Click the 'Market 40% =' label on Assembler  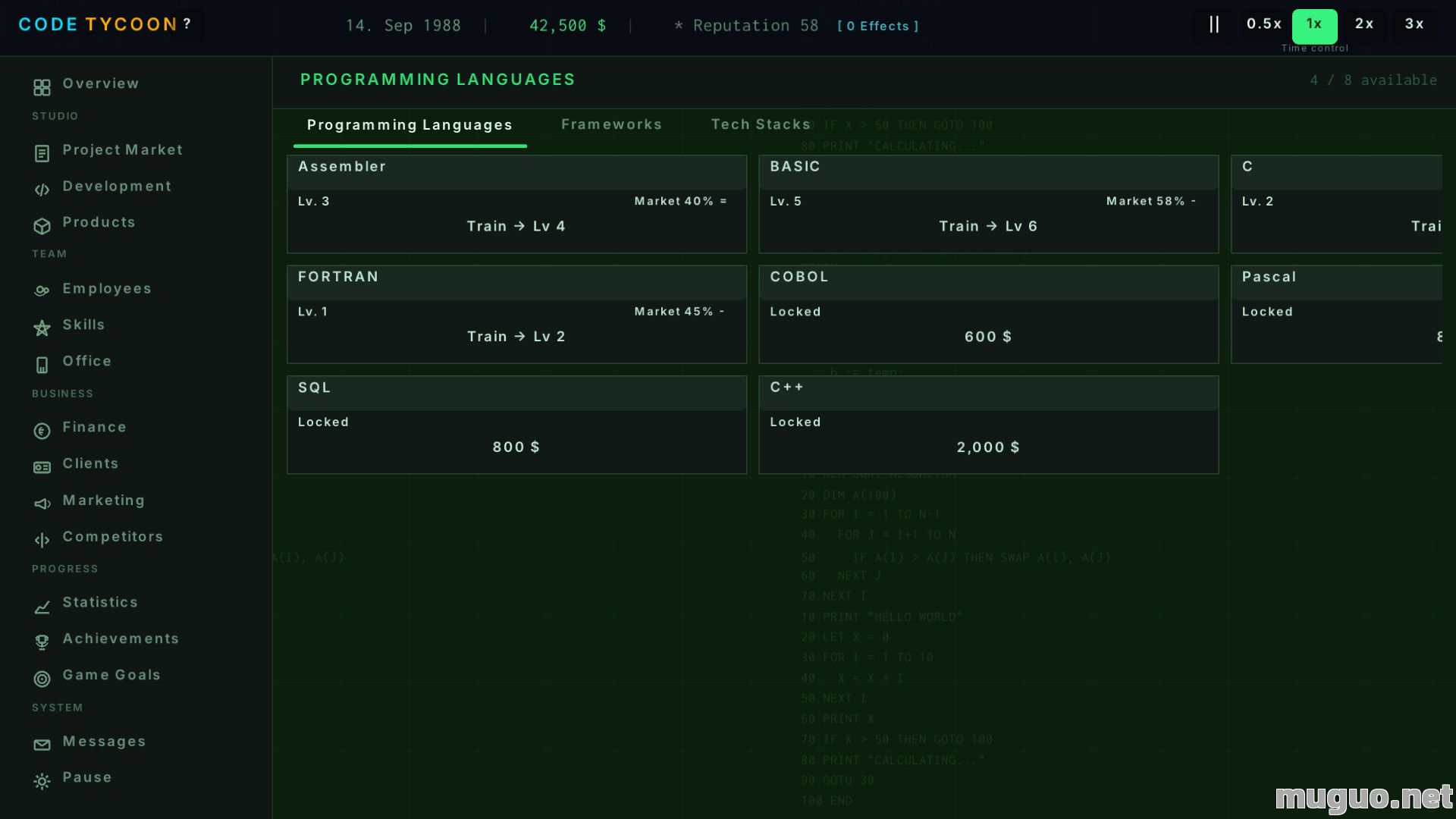681,201
